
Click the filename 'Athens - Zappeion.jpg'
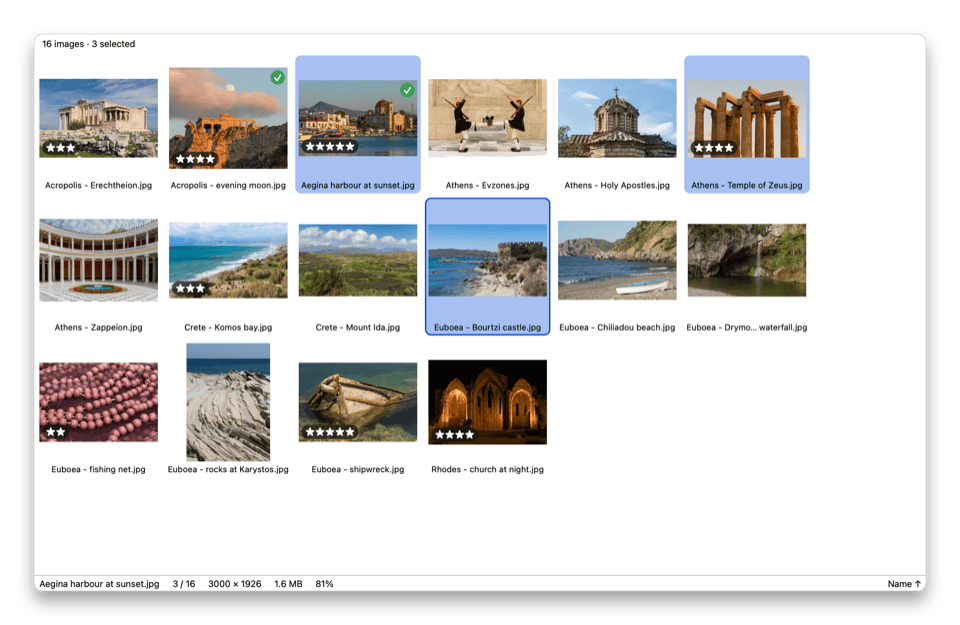[99, 327]
